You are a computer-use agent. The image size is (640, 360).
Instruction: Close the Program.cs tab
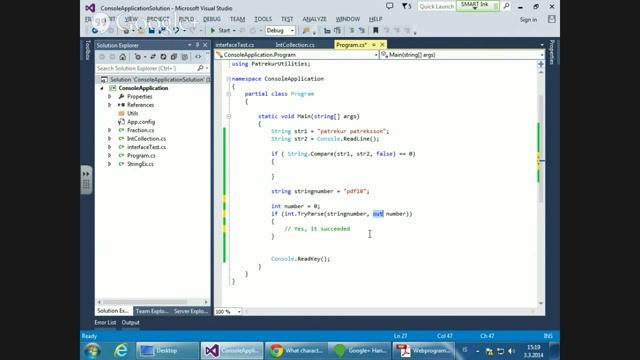tap(382, 44)
